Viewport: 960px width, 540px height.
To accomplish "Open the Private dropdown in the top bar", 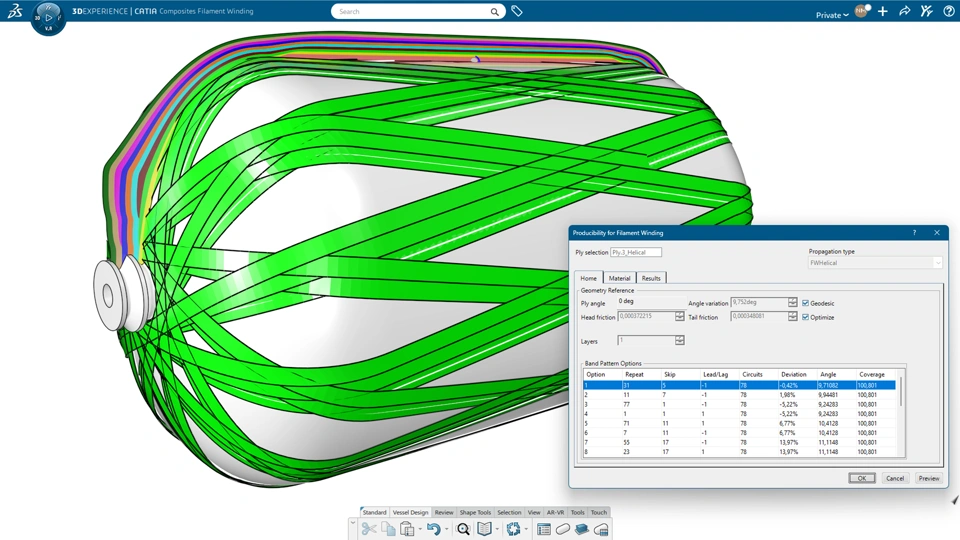I will pos(832,15).
